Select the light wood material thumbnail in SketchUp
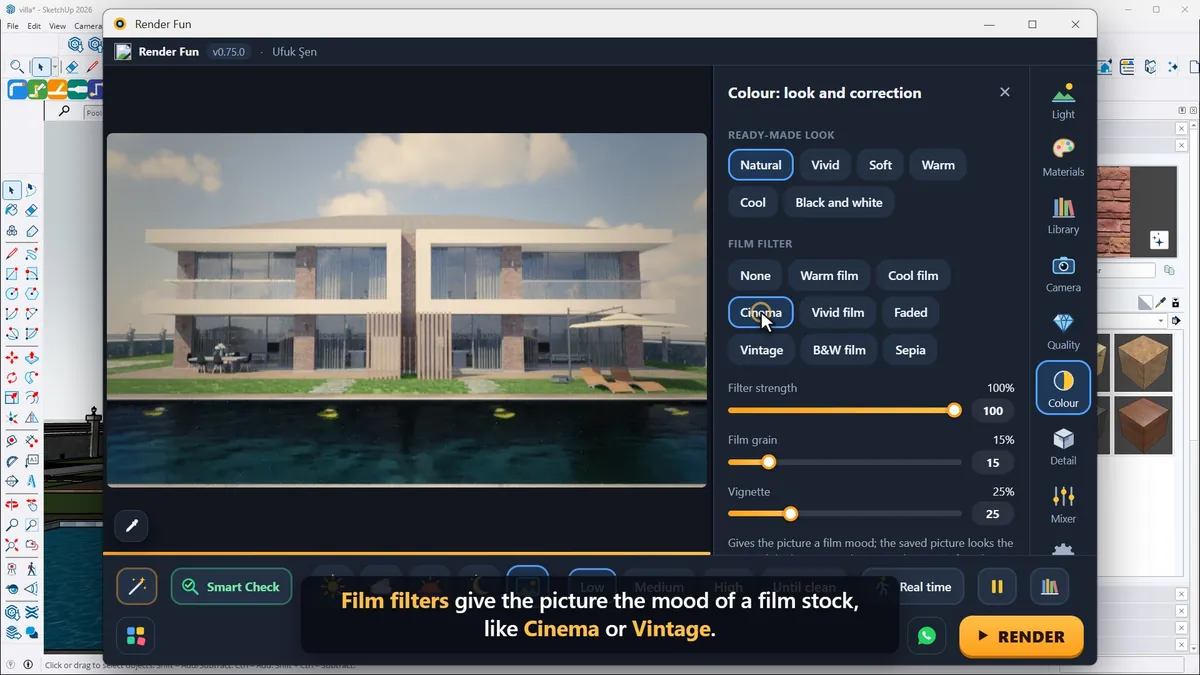The height and width of the screenshot is (675, 1200). [1144, 362]
